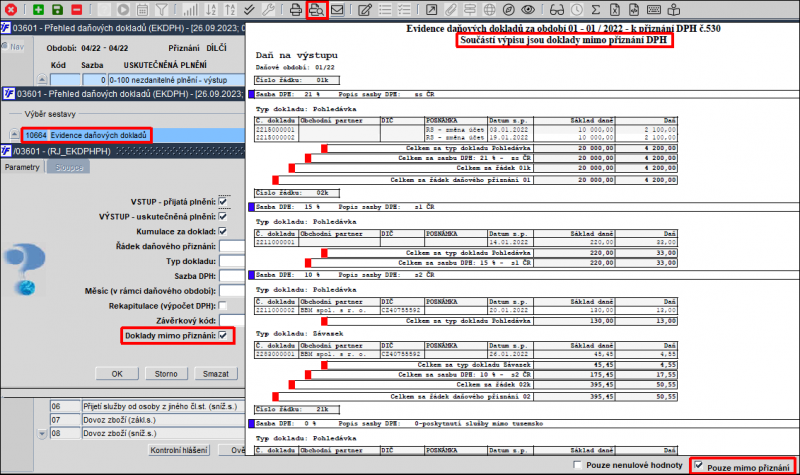Click the eye view icon
This screenshot has height=475, width=800.
click(528, 9)
